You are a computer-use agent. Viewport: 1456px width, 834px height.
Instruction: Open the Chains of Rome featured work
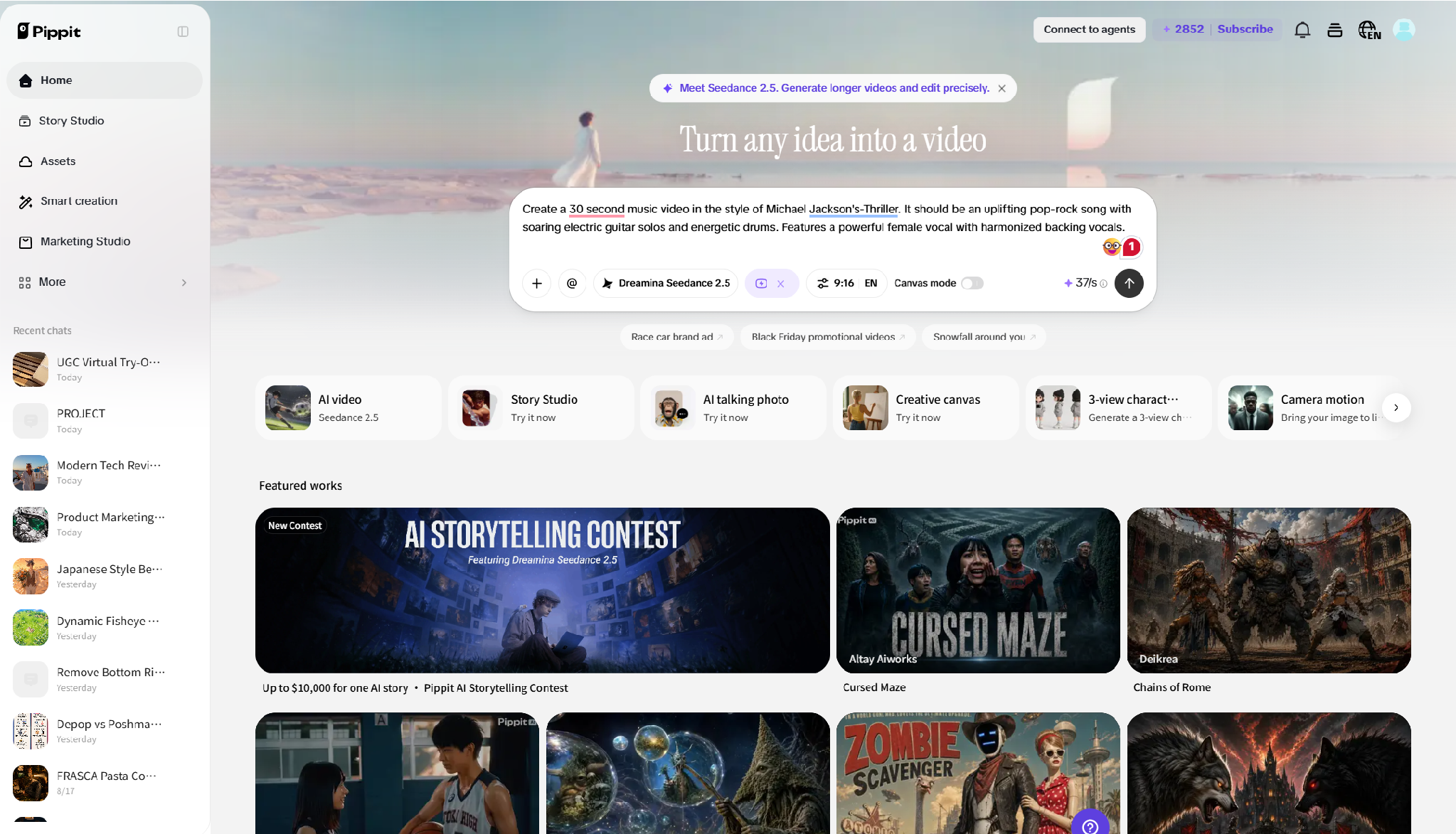(1269, 590)
